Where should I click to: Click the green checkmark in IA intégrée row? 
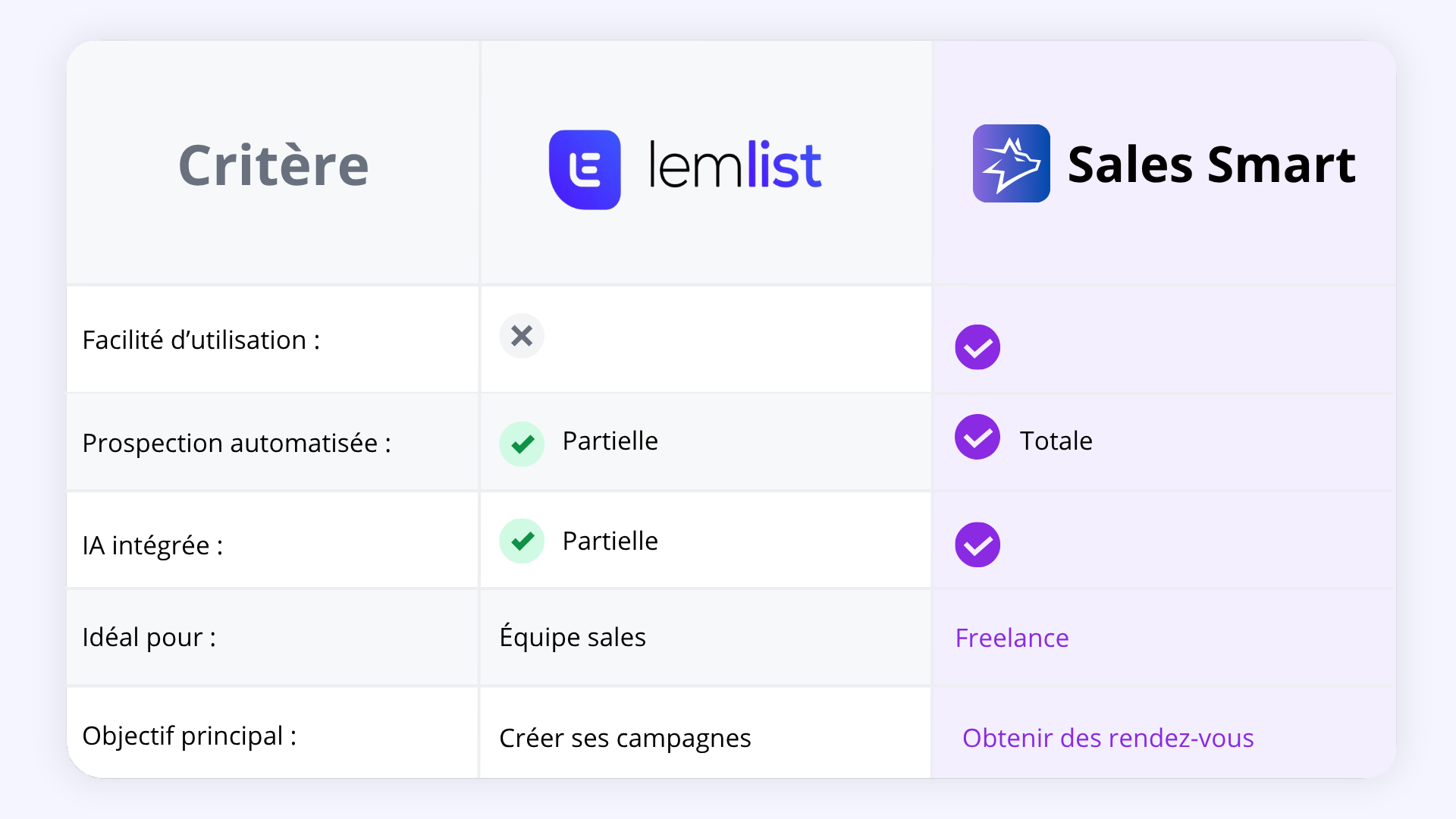click(x=522, y=541)
